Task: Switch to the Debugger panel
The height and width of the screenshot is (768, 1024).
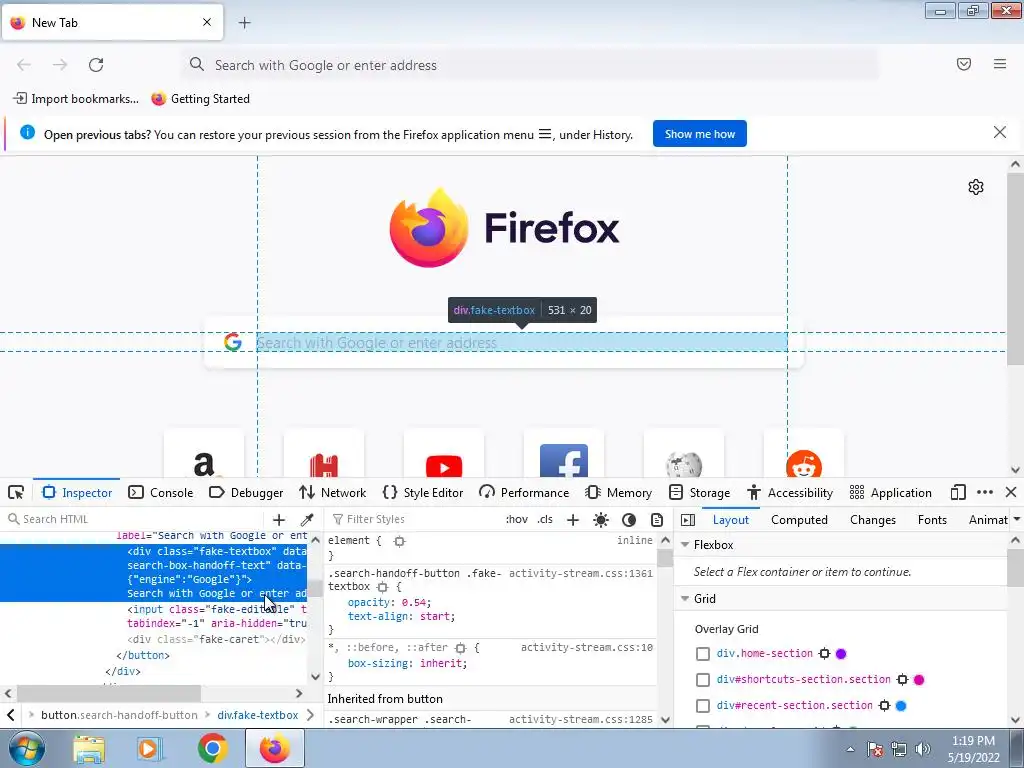Action: [x=246, y=492]
